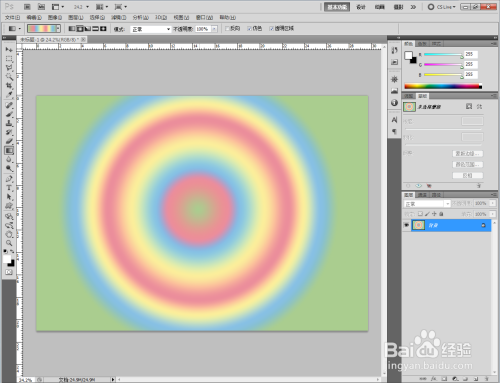This screenshot has width=500, height=383.
Task: Select the Path Selection tool
Action: 9,197
